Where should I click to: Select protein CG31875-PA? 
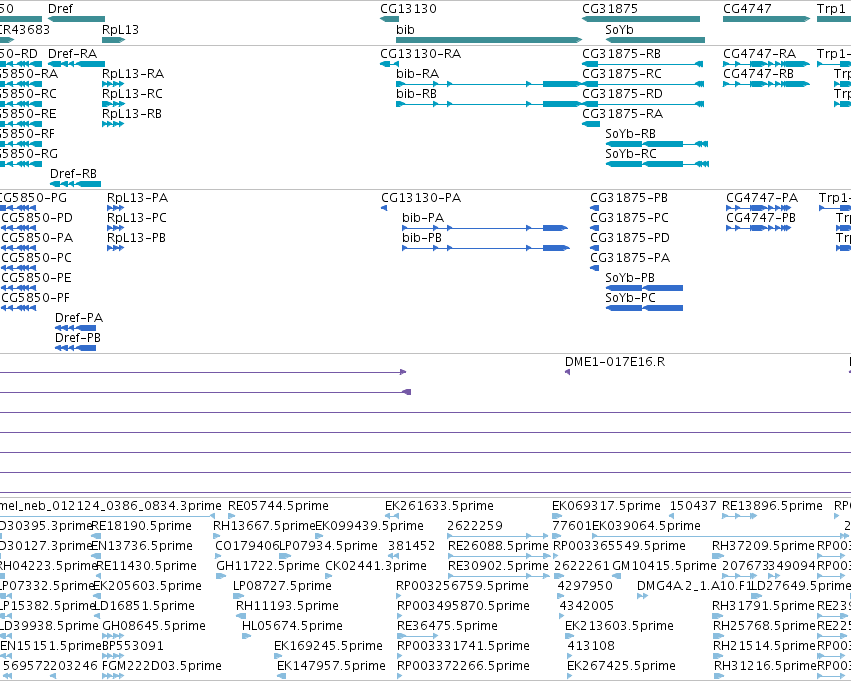pos(595,268)
